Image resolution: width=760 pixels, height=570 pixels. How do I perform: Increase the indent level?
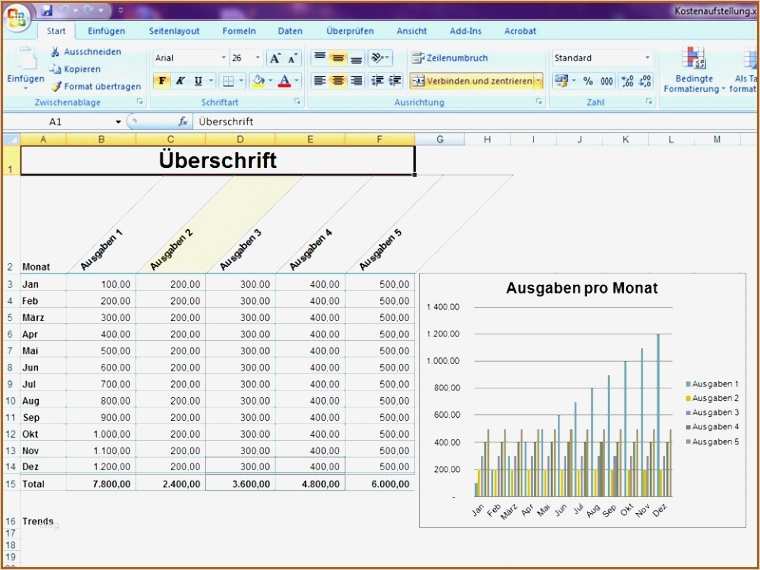[x=395, y=80]
